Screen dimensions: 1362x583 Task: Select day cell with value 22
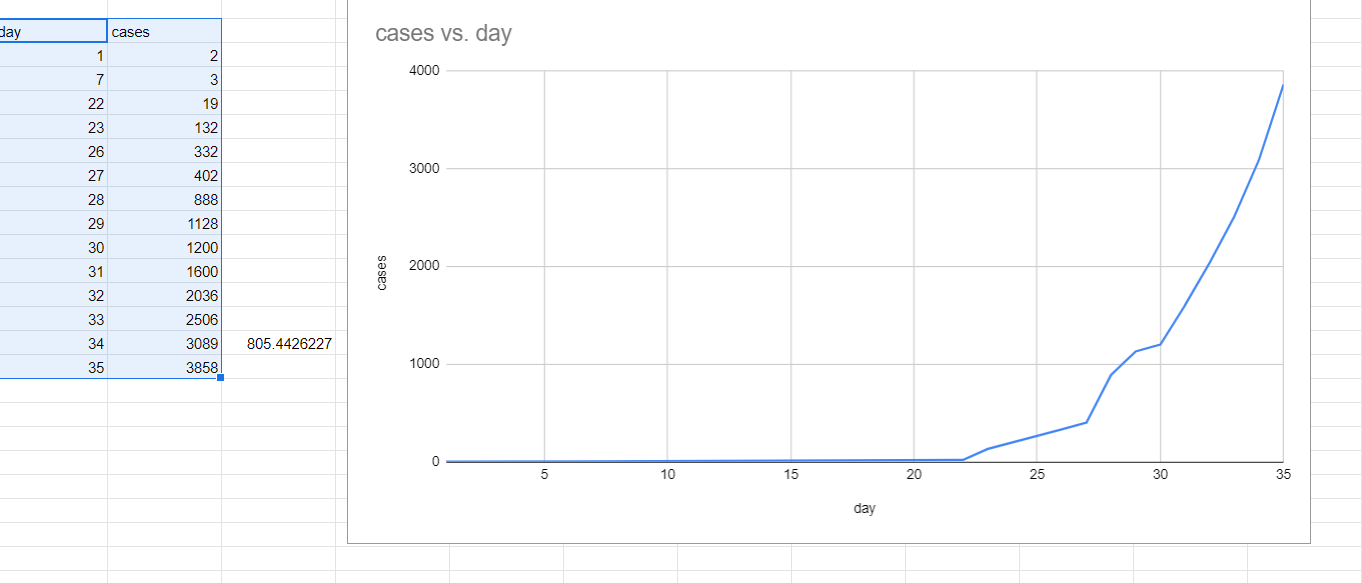53,103
